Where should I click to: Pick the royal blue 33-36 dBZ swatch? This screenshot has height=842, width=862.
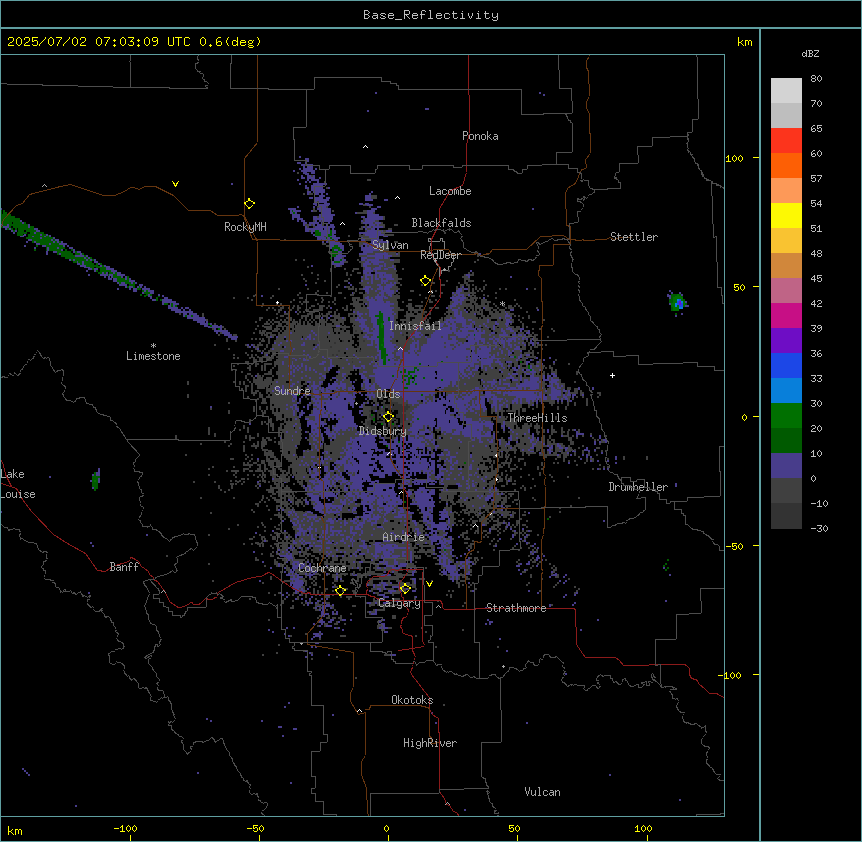click(786, 365)
